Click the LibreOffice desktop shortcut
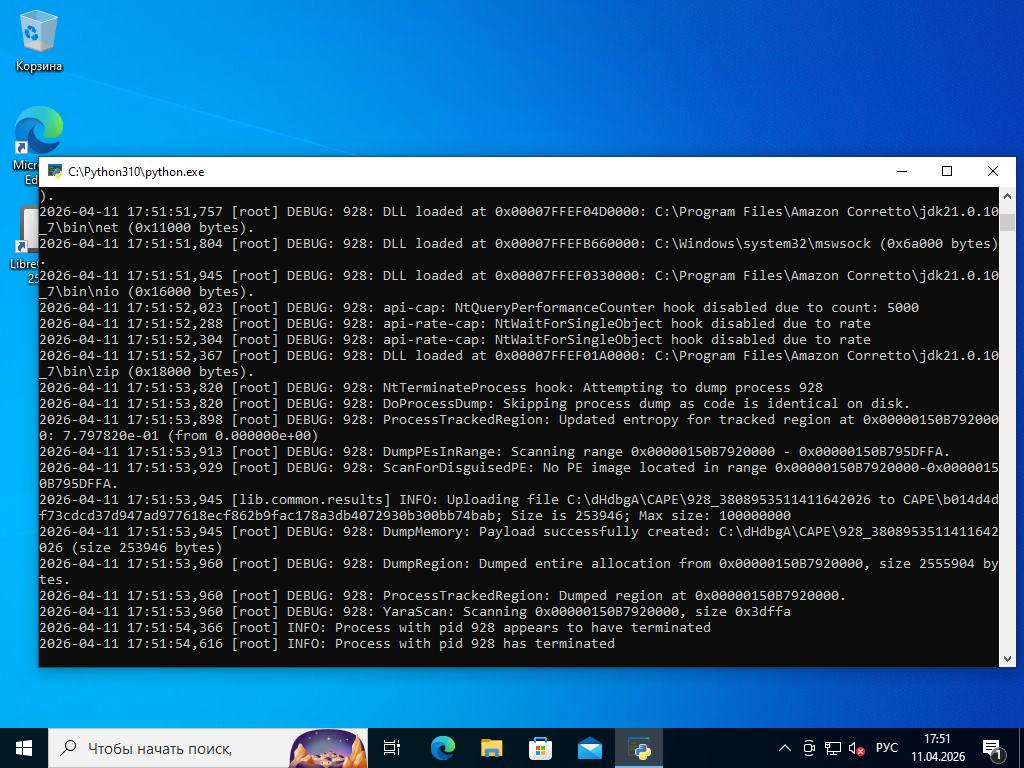 coord(28,235)
